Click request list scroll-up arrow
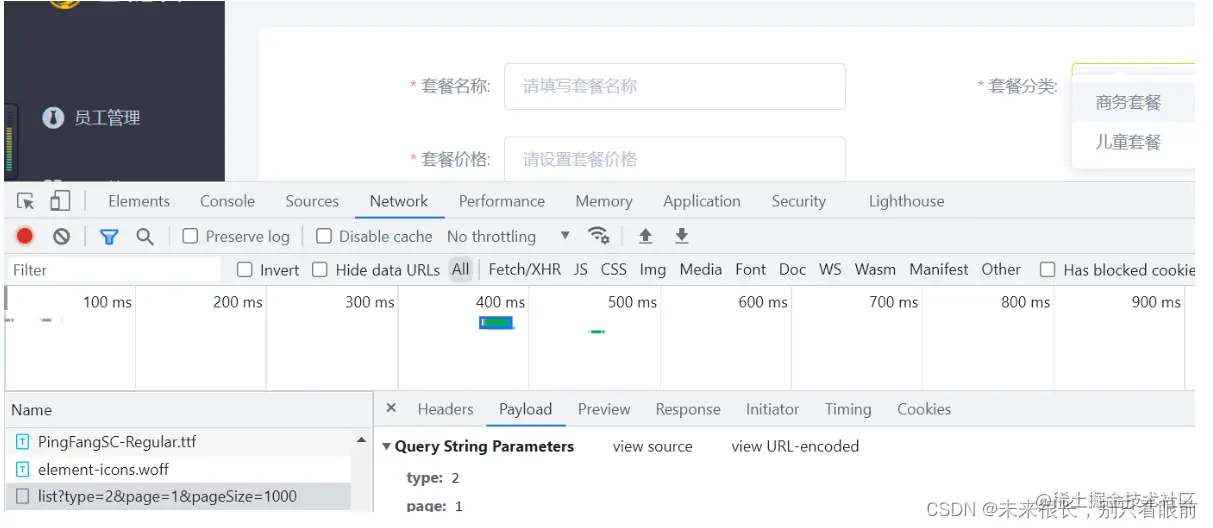The height and width of the screenshot is (528, 1213). coord(361,441)
